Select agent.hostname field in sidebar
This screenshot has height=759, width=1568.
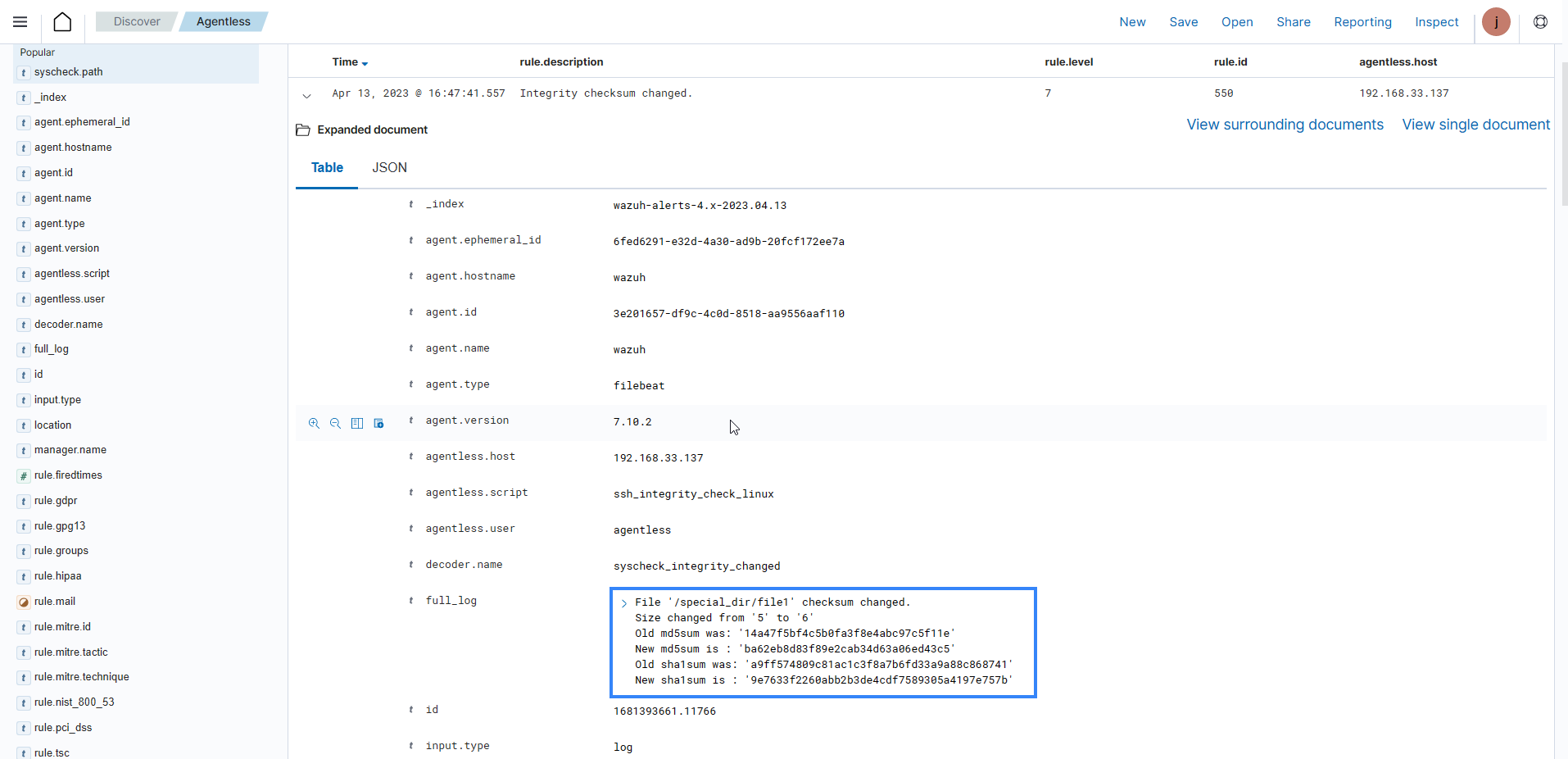click(73, 148)
